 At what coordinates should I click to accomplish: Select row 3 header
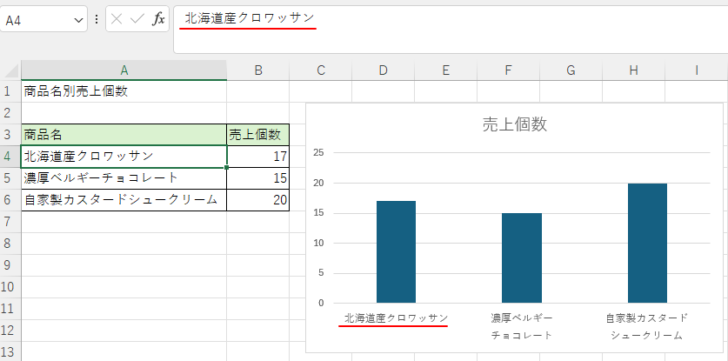pyautogui.click(x=10, y=135)
